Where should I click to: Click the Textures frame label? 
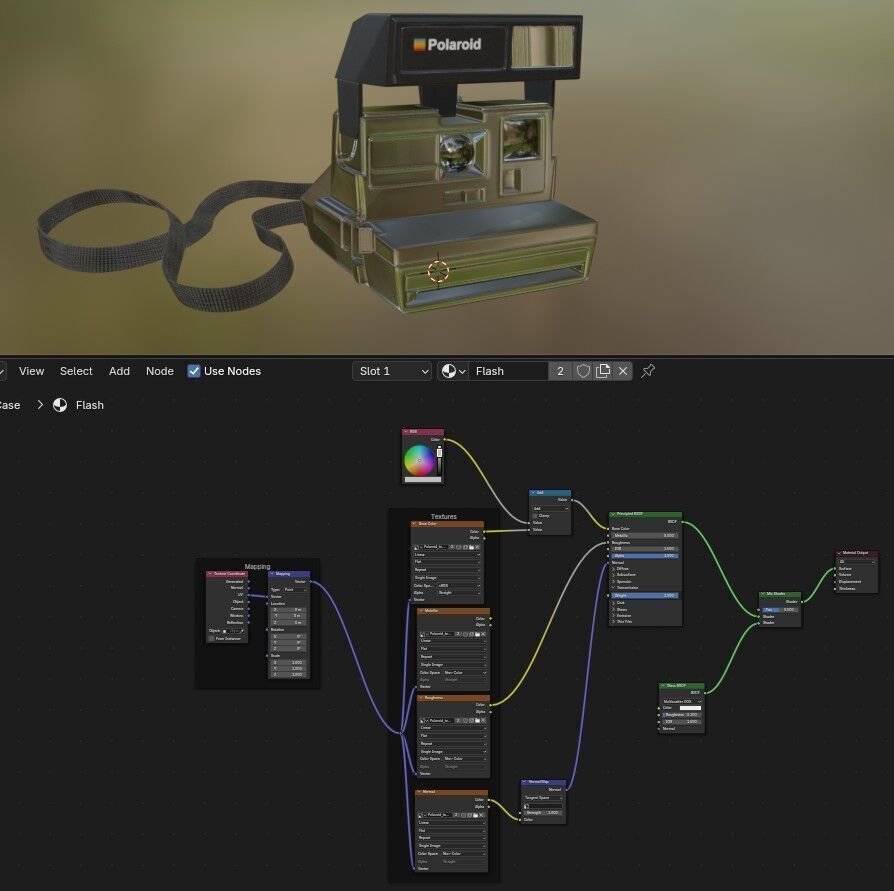tap(443, 516)
